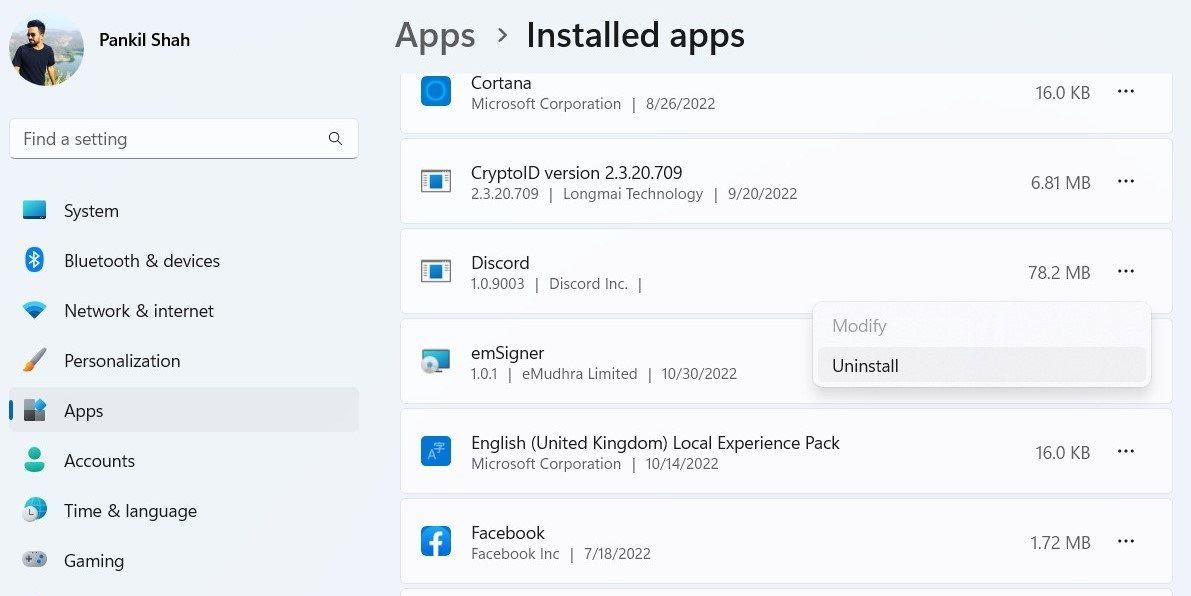The width and height of the screenshot is (1191, 596).
Task: Click the Personalization paintbrush icon
Action: click(34, 361)
